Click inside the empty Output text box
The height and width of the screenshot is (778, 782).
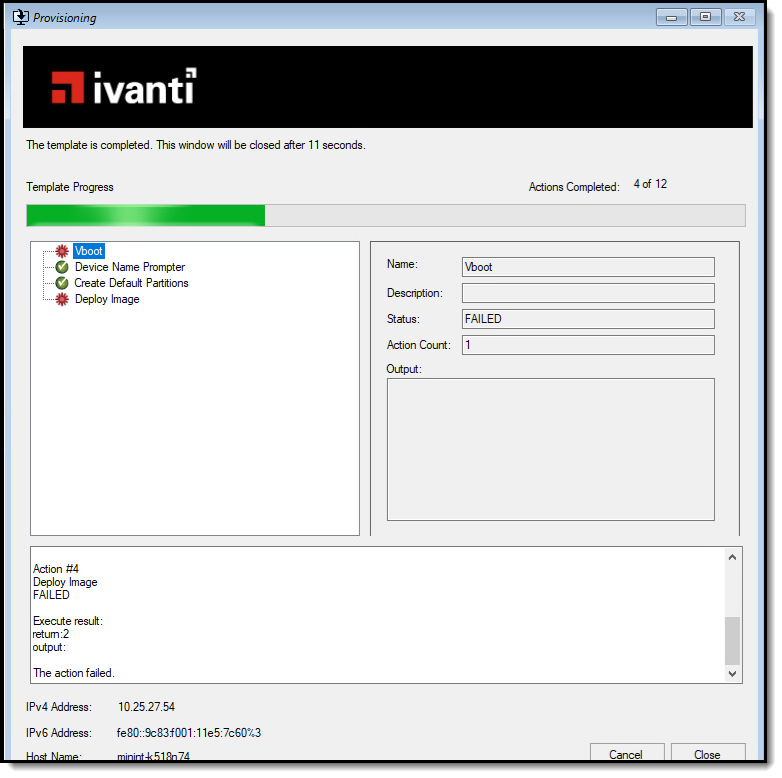pyautogui.click(x=550, y=449)
